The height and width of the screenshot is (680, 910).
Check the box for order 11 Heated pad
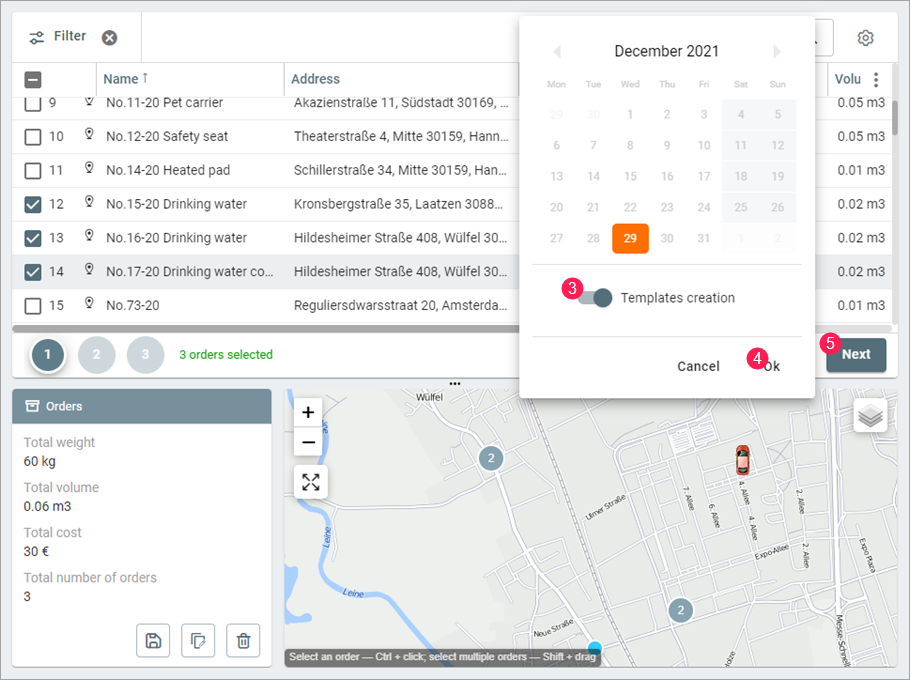click(33, 170)
